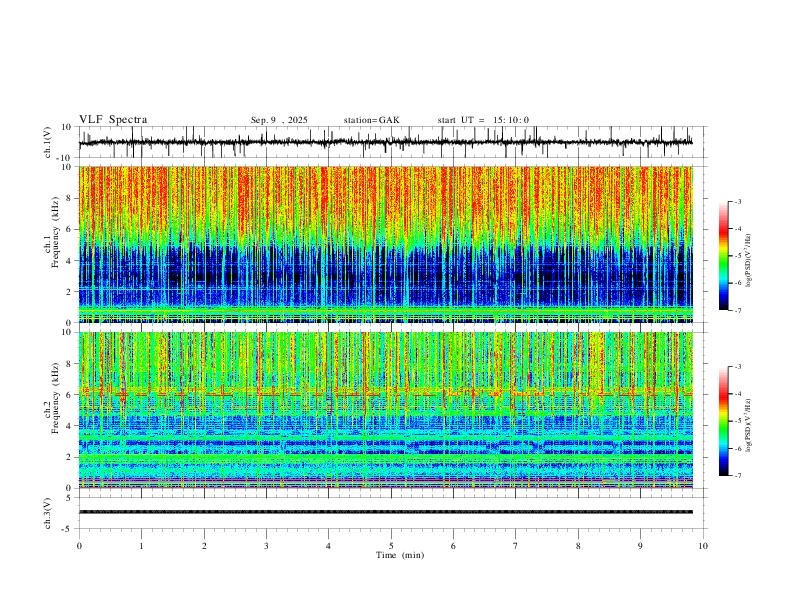
Task: Click the "9" tick on time axis
Action: [640, 546]
